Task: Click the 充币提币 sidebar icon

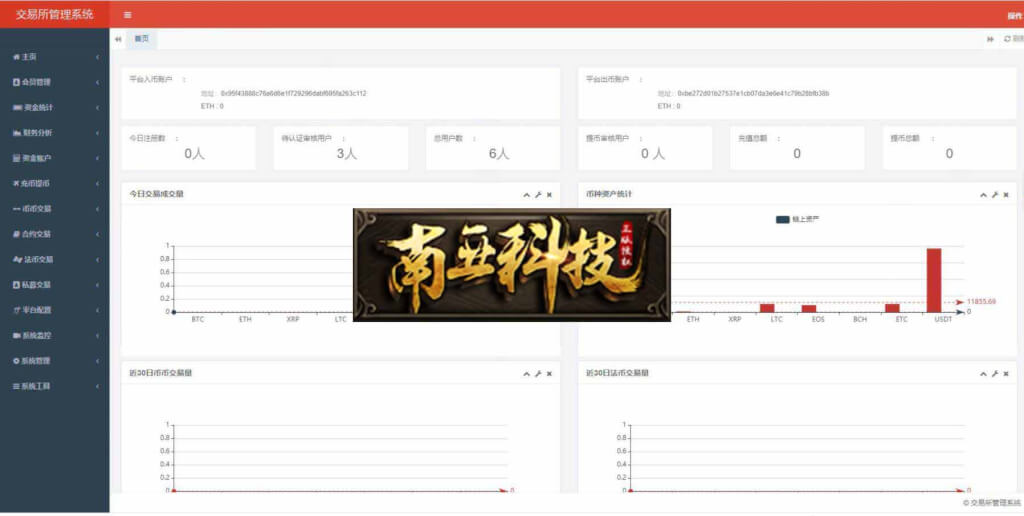Action: click(x=16, y=184)
